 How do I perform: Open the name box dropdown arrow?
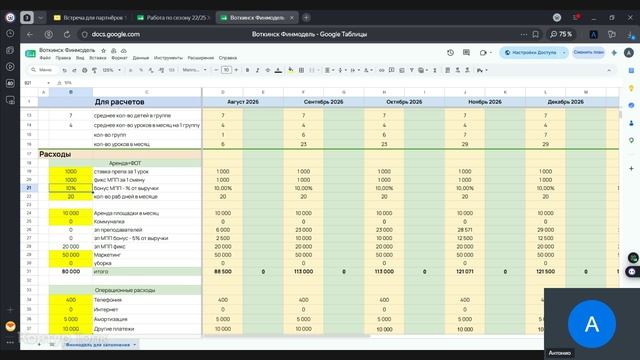[x=49, y=83]
